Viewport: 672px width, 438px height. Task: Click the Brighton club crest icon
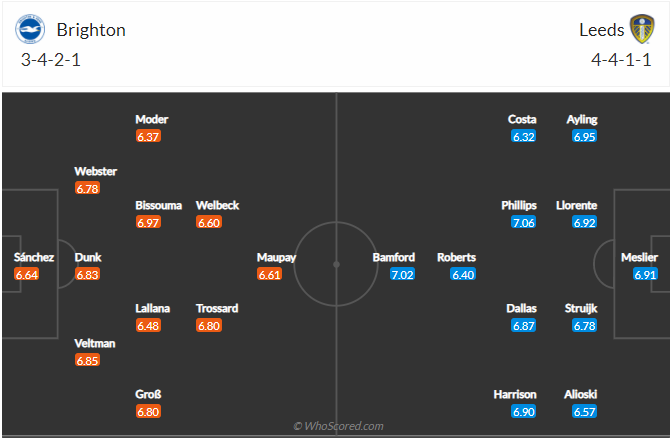pyautogui.click(x=30, y=30)
